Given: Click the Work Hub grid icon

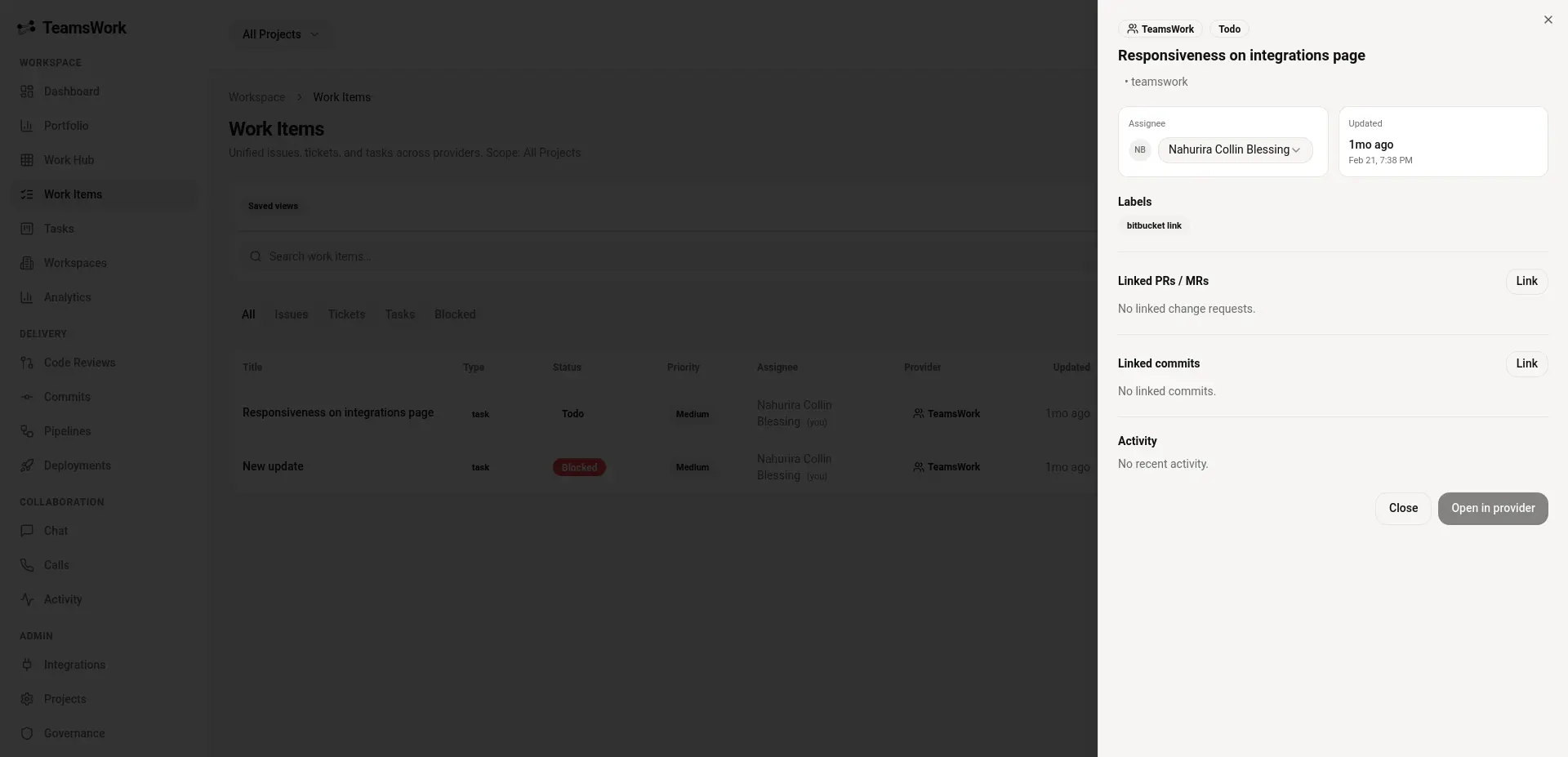Looking at the screenshot, I should 27,160.
